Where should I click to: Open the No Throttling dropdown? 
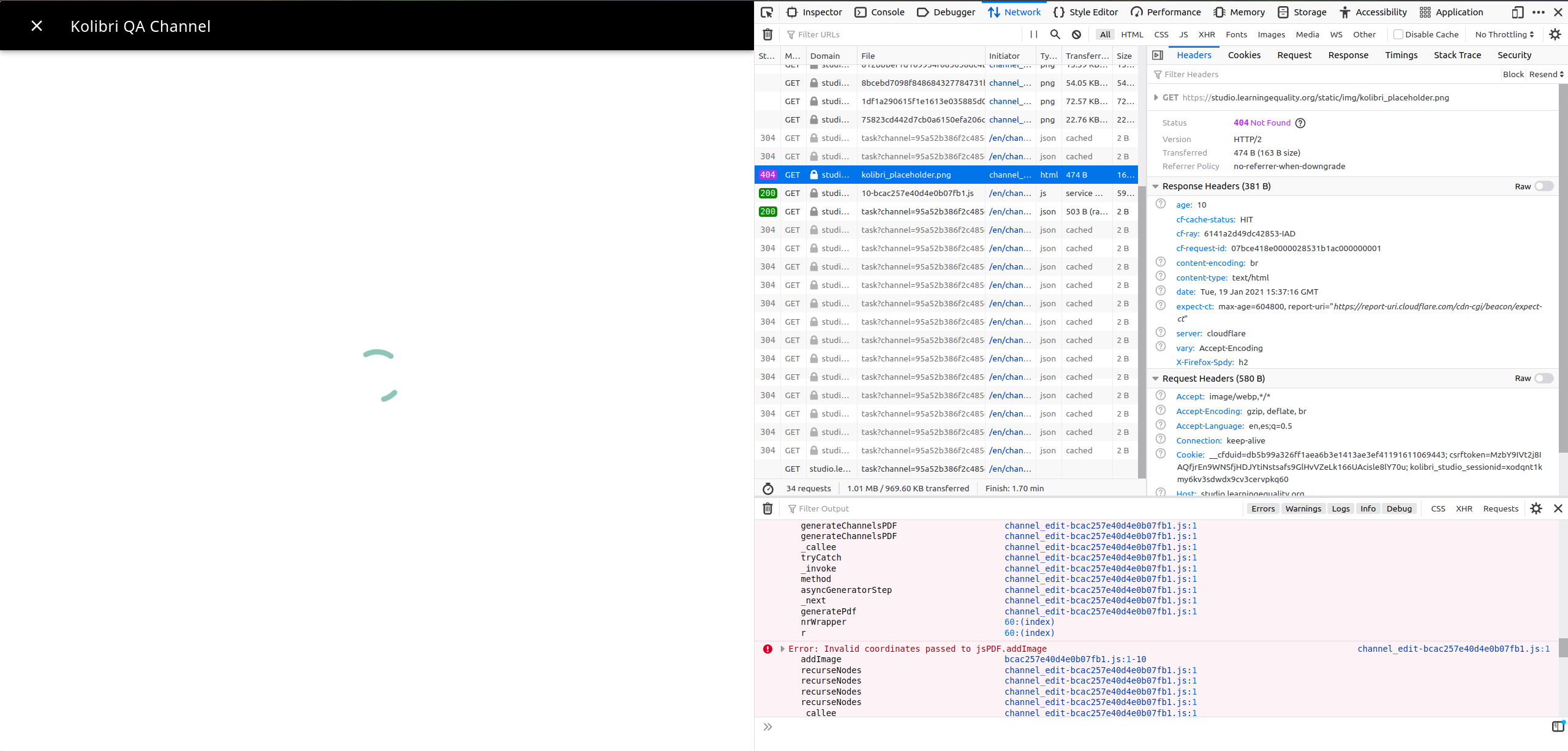pyautogui.click(x=1504, y=34)
